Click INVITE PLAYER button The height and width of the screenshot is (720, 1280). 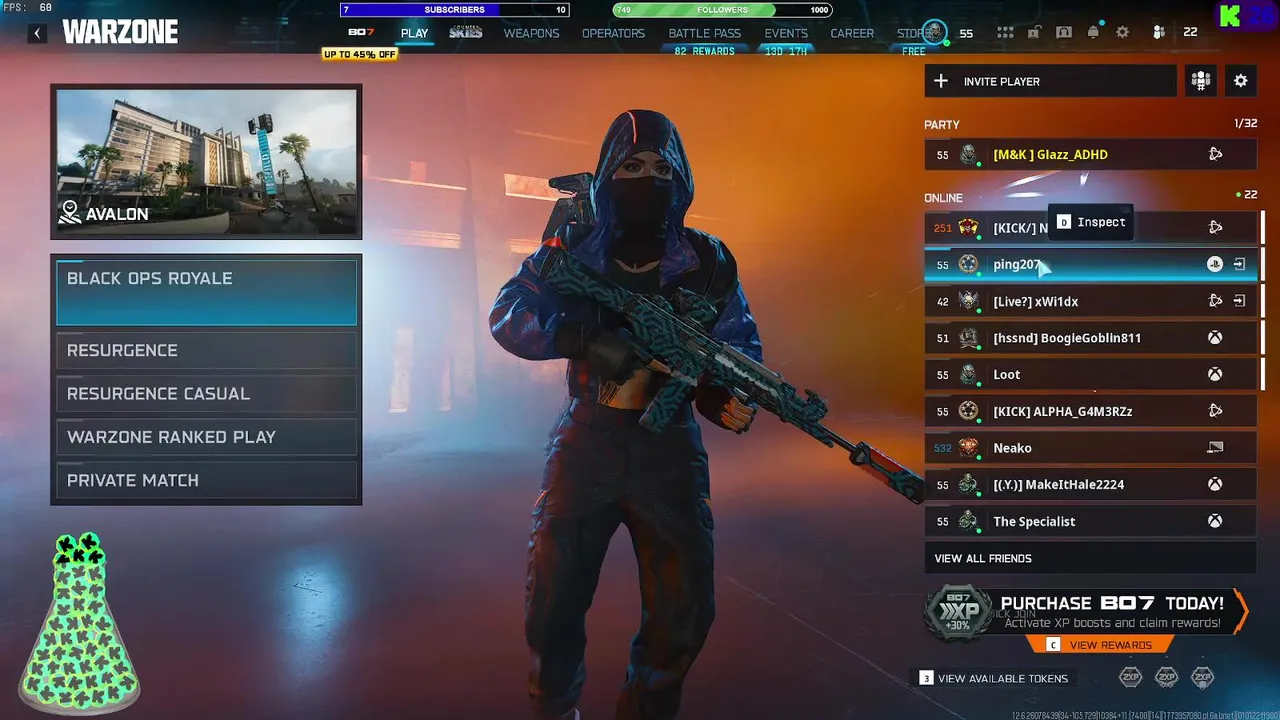1050,81
